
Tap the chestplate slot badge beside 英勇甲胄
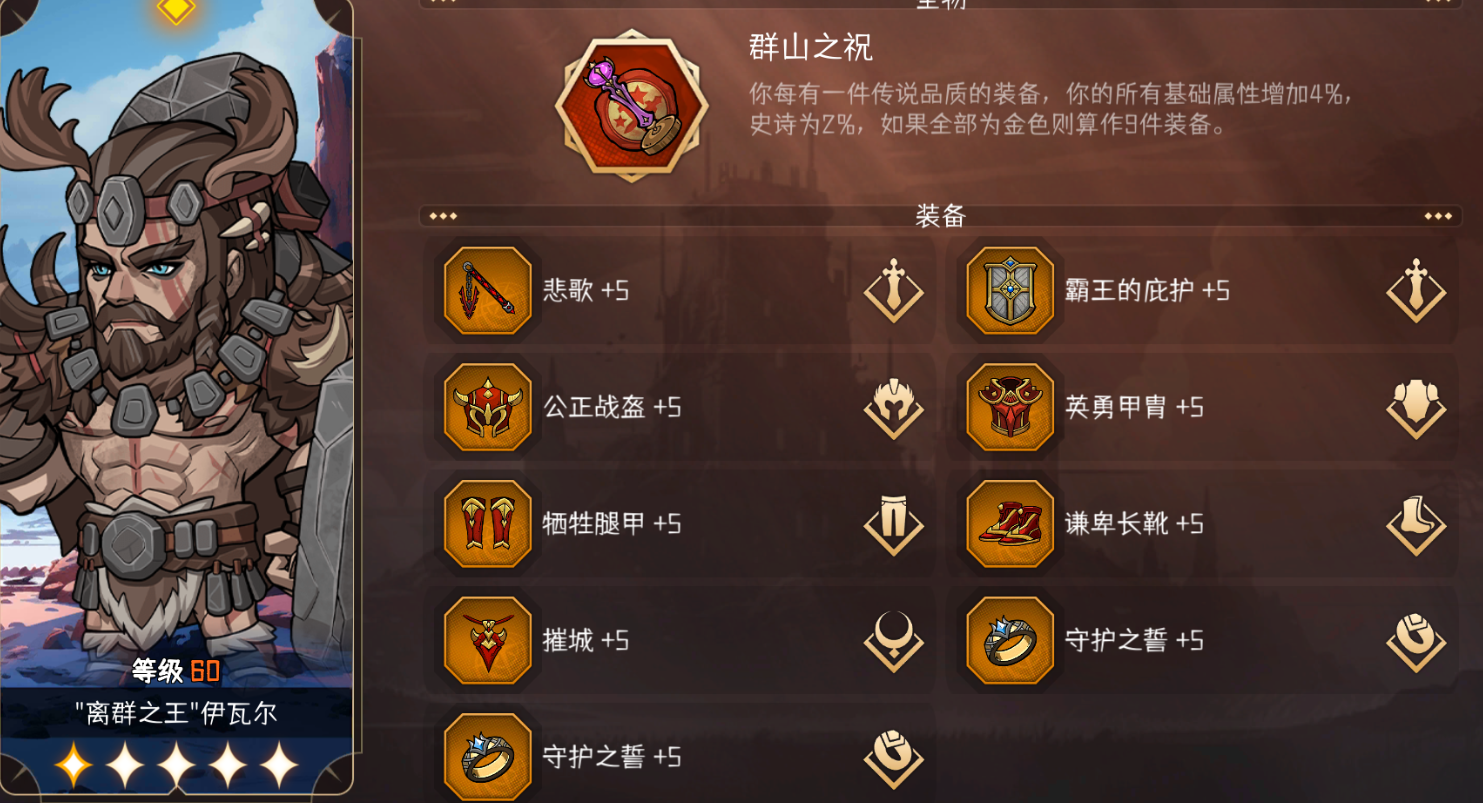point(1416,407)
